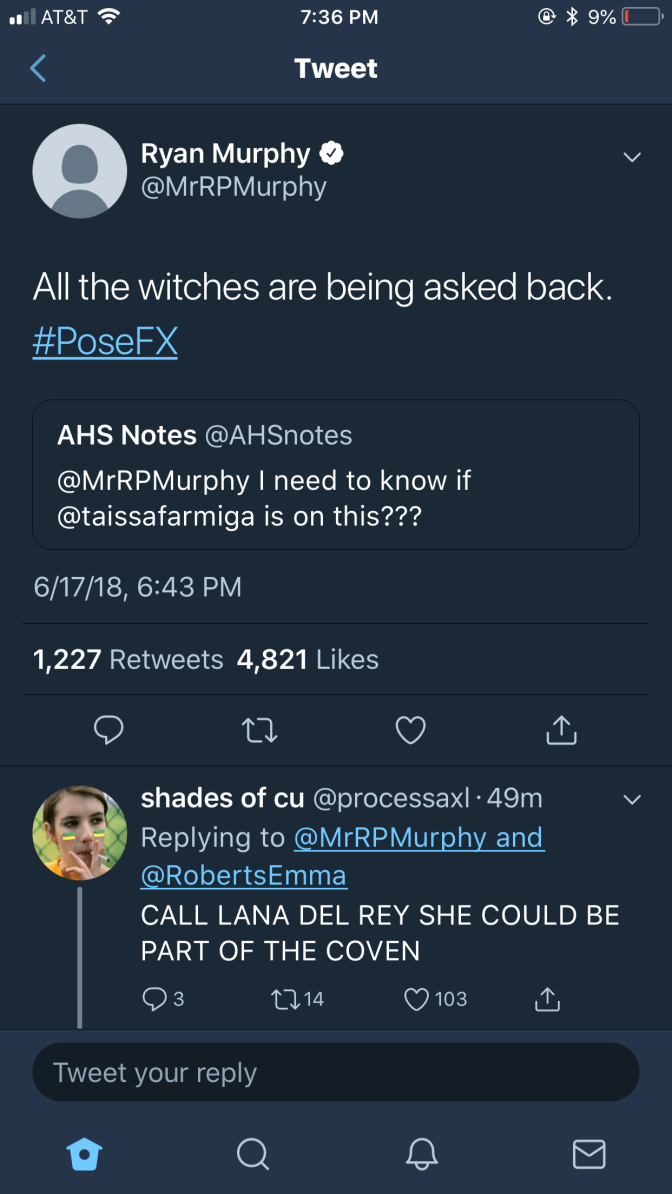
Task: Open shades of cu profile avatar
Action: coord(80,832)
